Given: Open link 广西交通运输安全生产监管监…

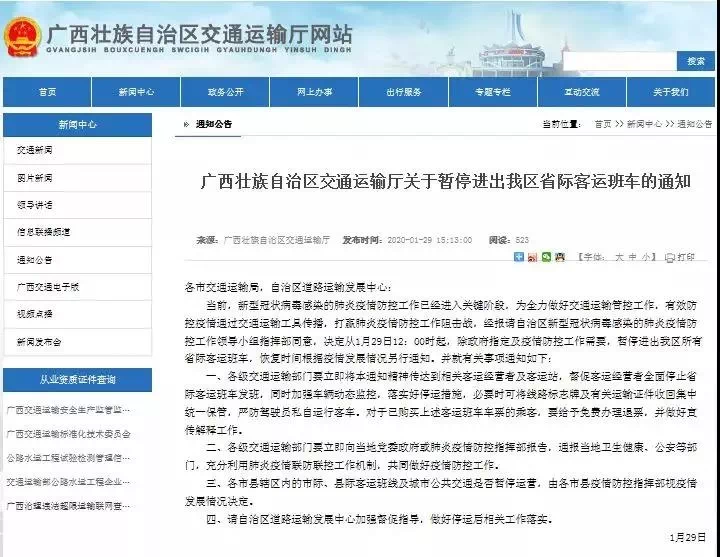Looking at the screenshot, I should (x=68, y=409).
